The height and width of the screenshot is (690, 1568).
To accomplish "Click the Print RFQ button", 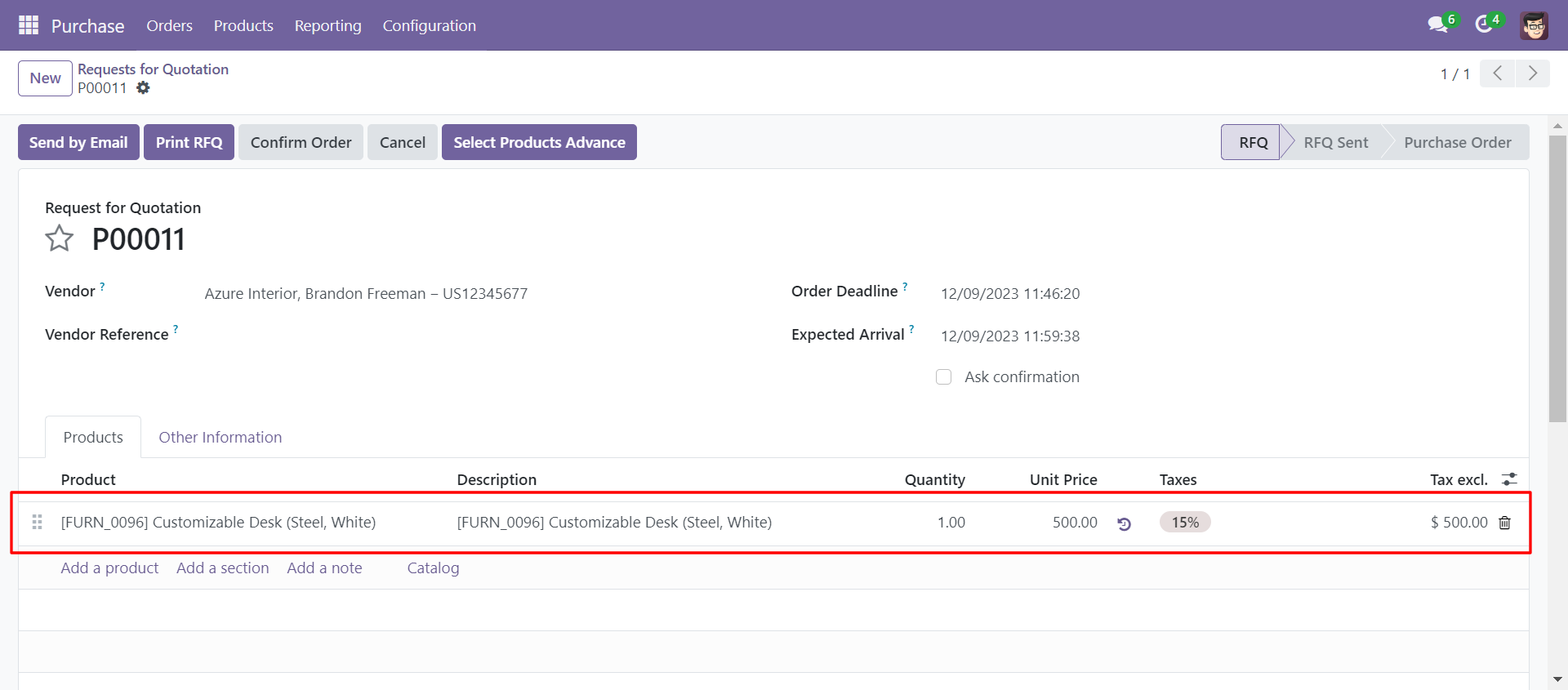I will (189, 142).
